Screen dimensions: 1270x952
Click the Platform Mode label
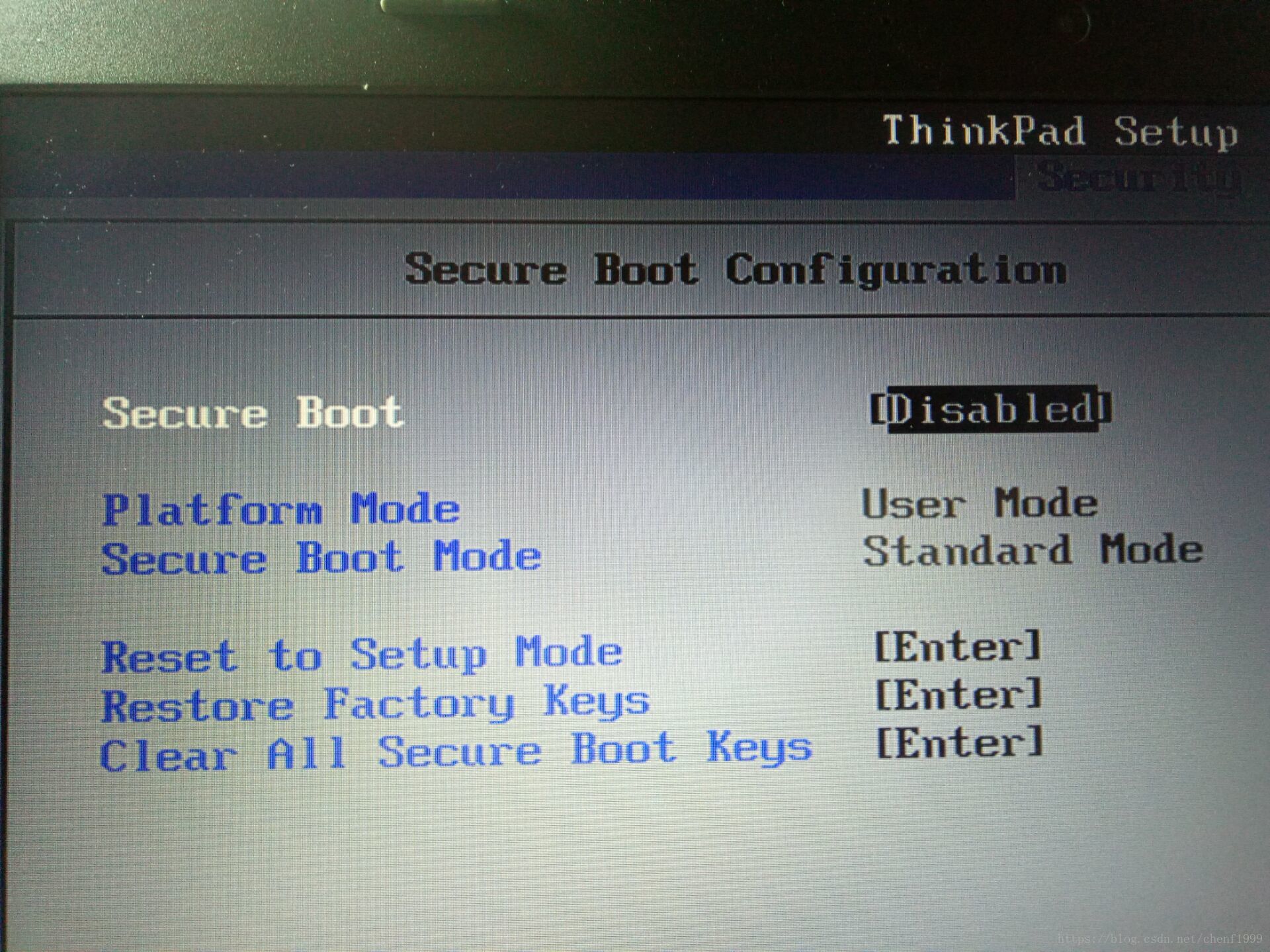coord(281,509)
